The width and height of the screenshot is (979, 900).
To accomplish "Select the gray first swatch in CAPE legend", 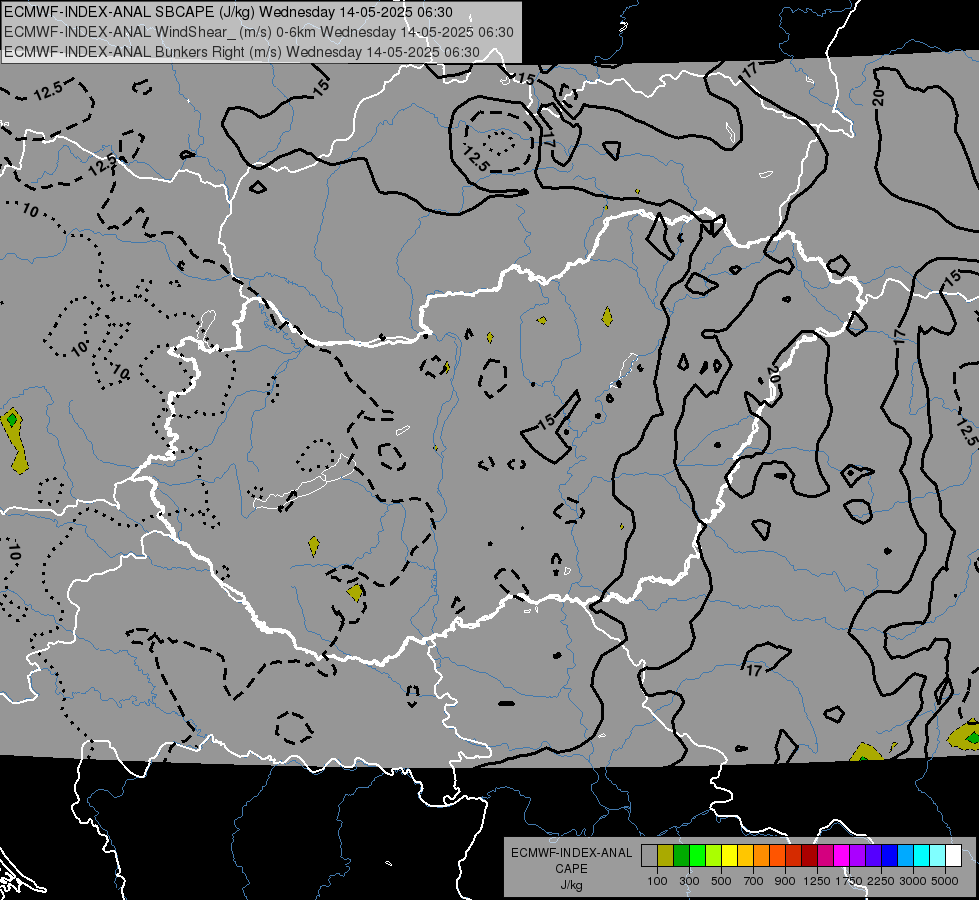I will pyautogui.click(x=649, y=856).
